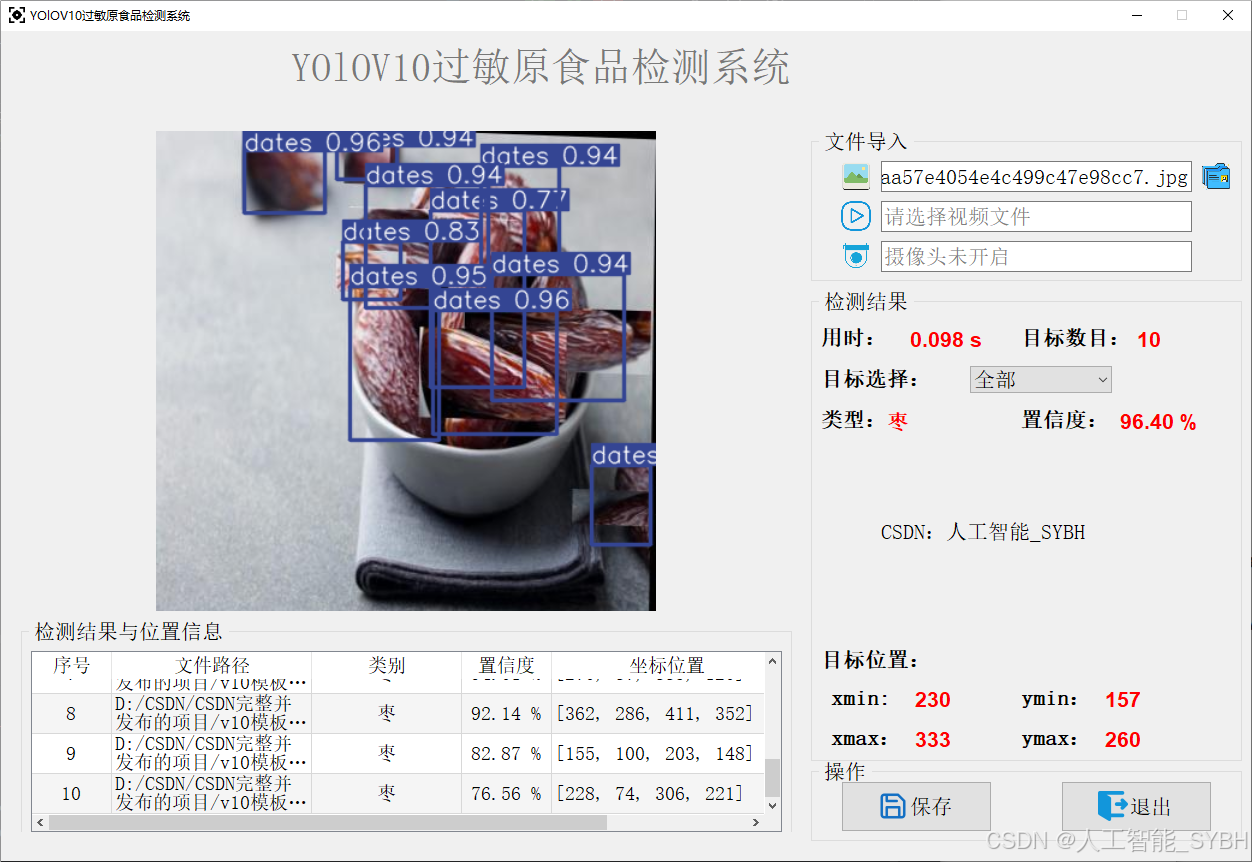Click the 保存 save button
The height and width of the screenshot is (862, 1252).
tap(916, 806)
